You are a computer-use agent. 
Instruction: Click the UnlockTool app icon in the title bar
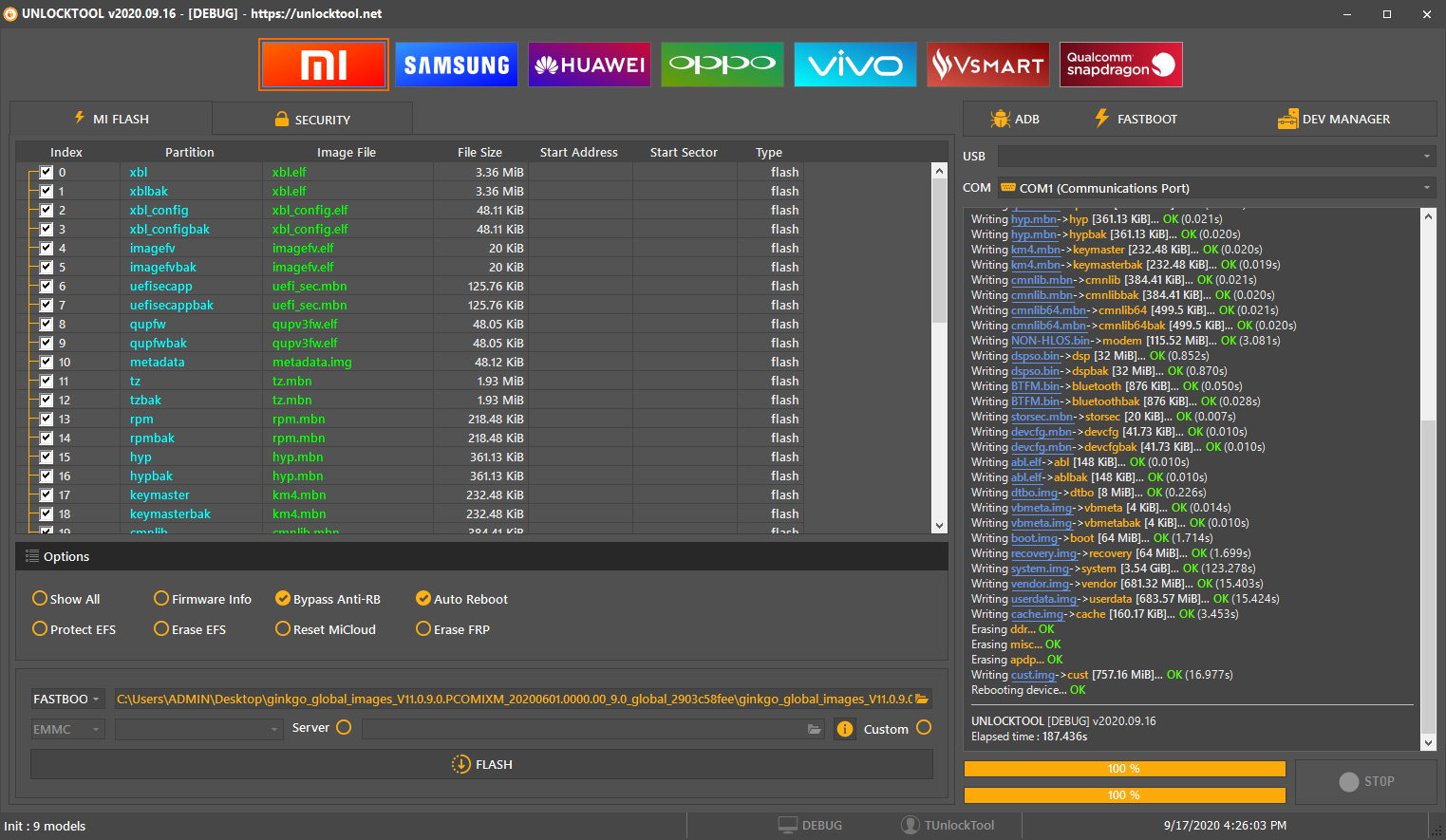(x=10, y=13)
